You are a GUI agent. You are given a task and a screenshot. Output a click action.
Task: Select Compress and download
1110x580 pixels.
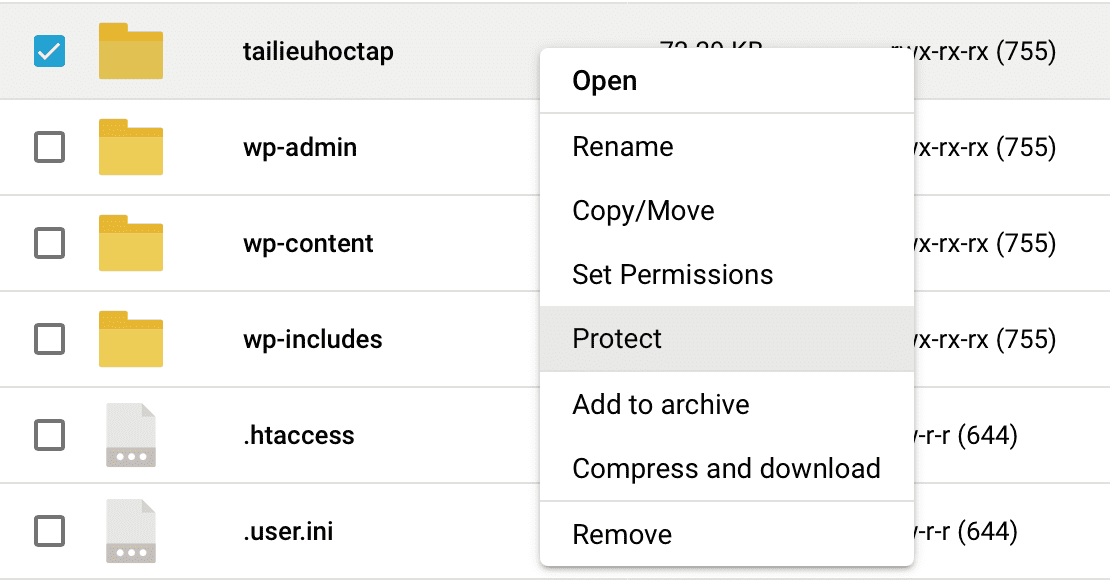coord(726,468)
